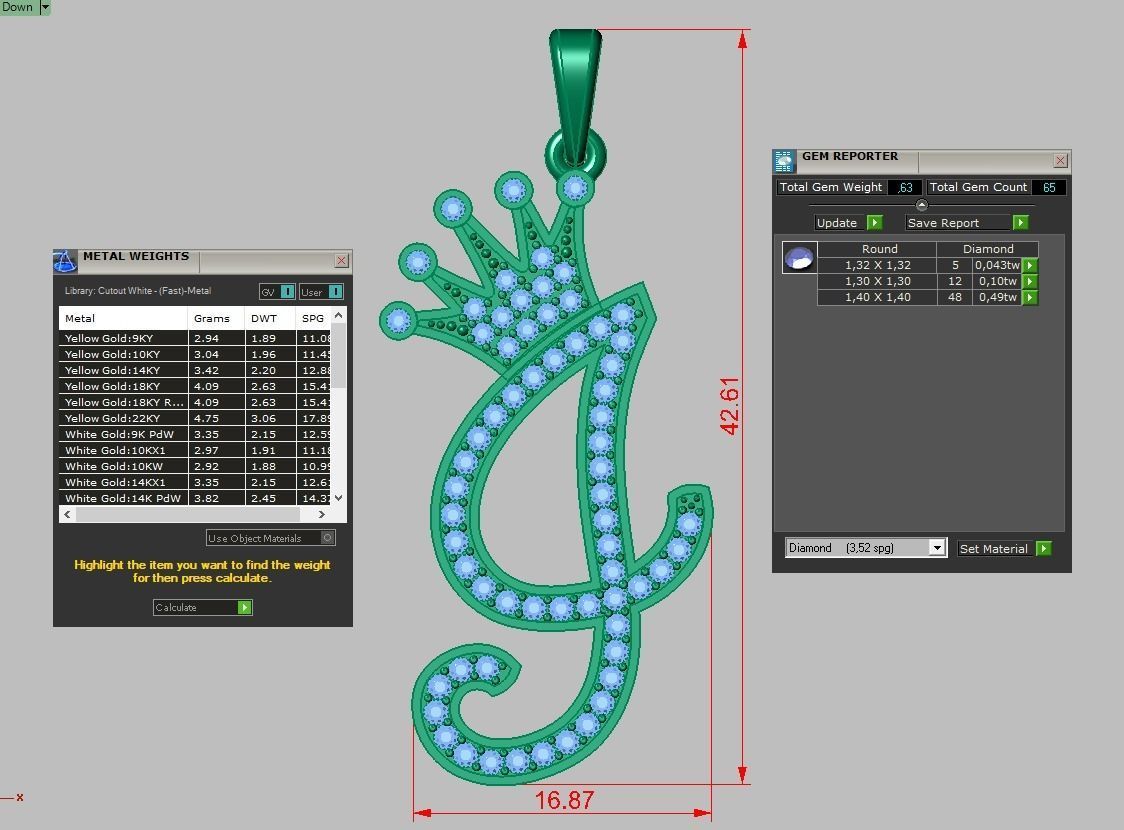
Task: Collapse the Gem Reporter summary with the round arrow
Action: point(922,205)
